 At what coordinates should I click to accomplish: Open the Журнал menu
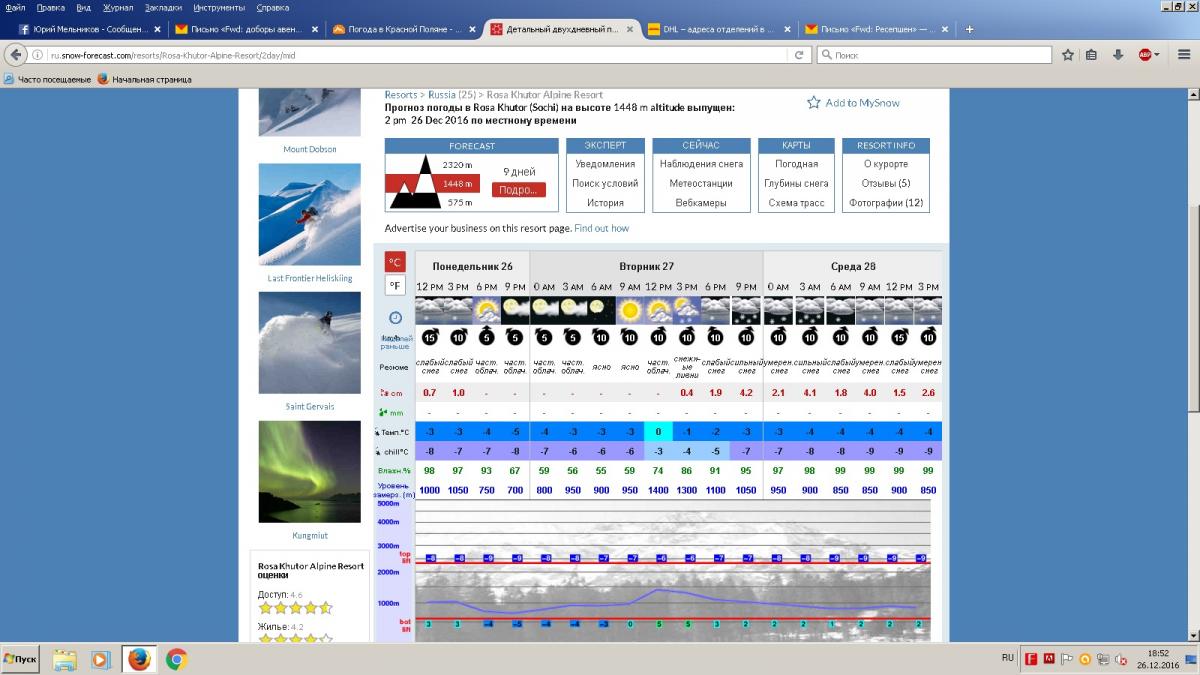[118, 7]
